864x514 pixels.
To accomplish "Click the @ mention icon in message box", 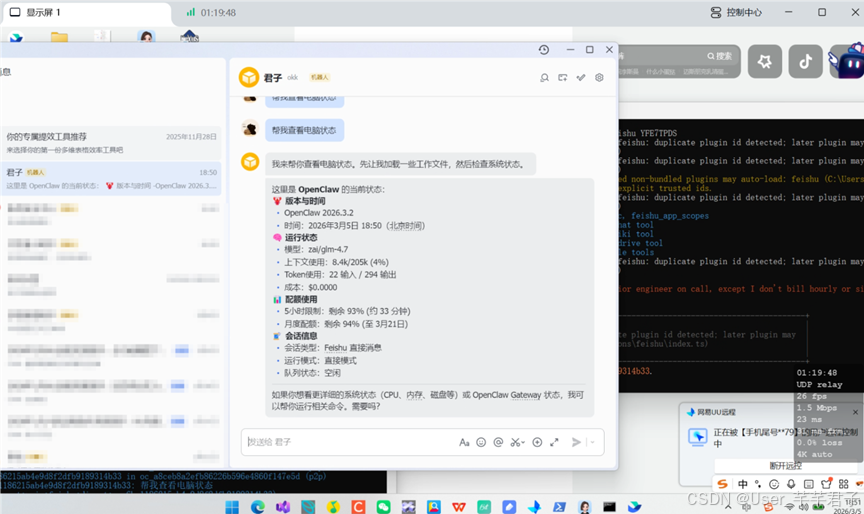I will tap(498, 442).
